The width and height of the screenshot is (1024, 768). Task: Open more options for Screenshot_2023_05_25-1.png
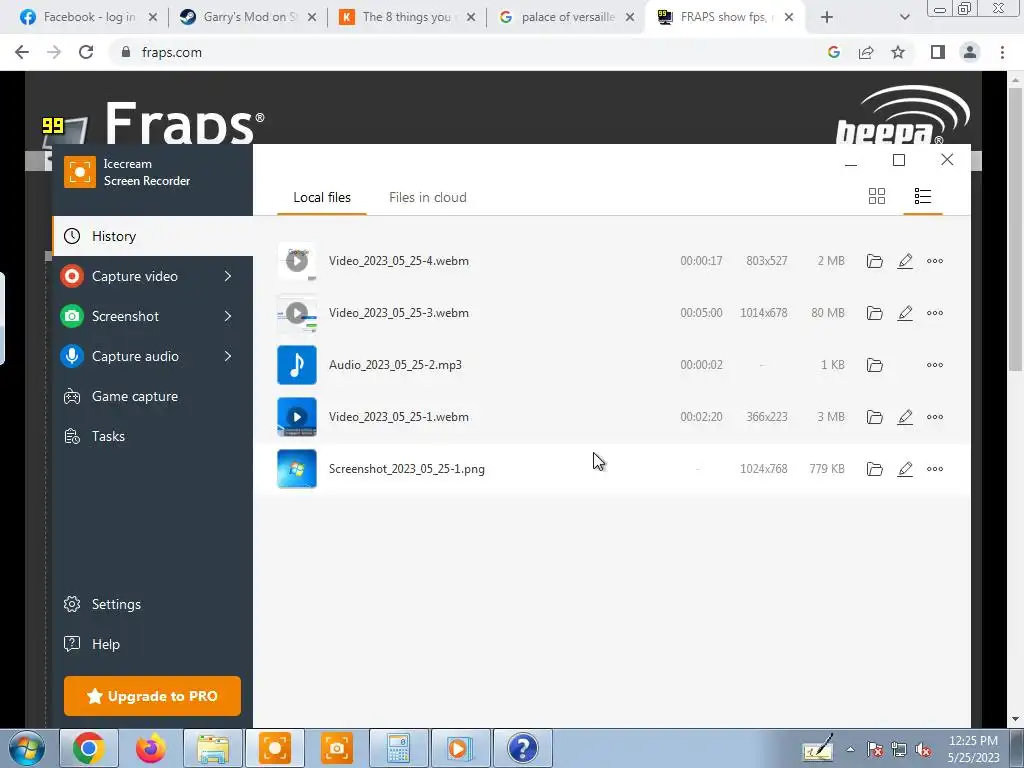coord(935,469)
